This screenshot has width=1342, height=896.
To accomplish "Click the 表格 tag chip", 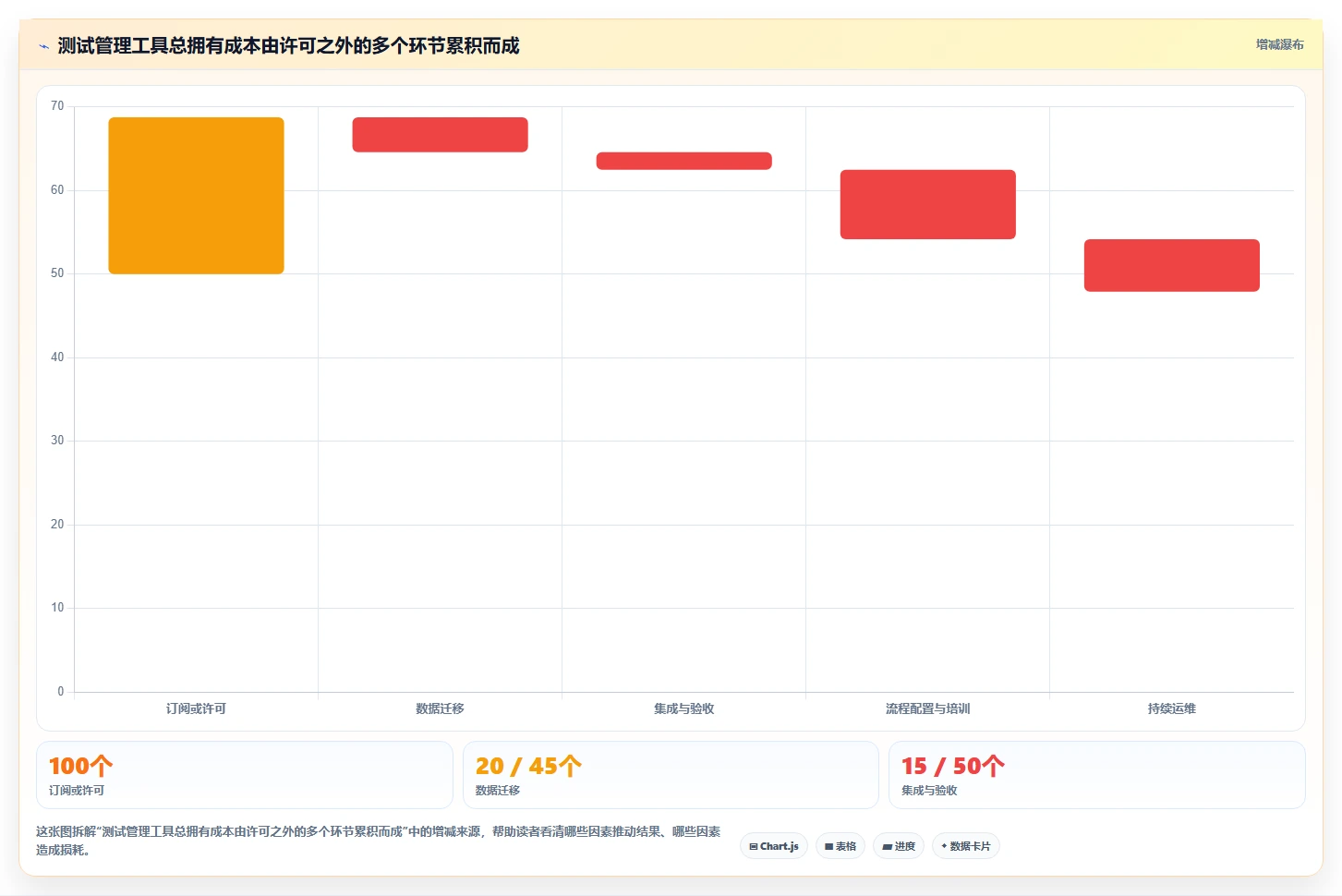I will (840, 846).
